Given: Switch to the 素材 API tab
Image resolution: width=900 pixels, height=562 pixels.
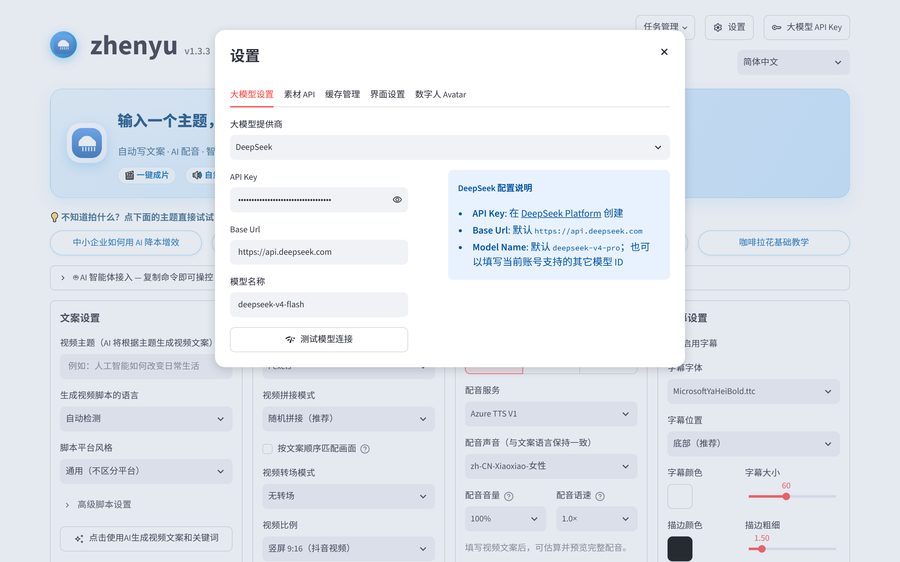Looking at the screenshot, I should pyautogui.click(x=299, y=94).
